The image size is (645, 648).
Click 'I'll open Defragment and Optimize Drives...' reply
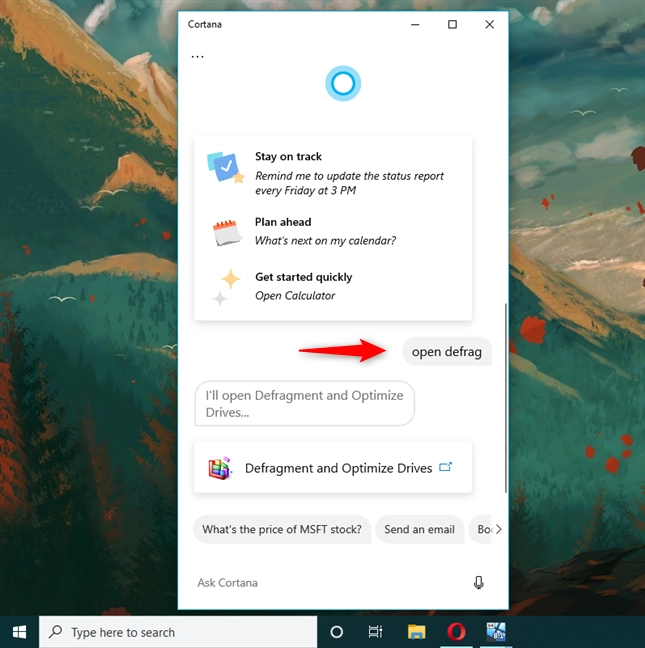[305, 403]
